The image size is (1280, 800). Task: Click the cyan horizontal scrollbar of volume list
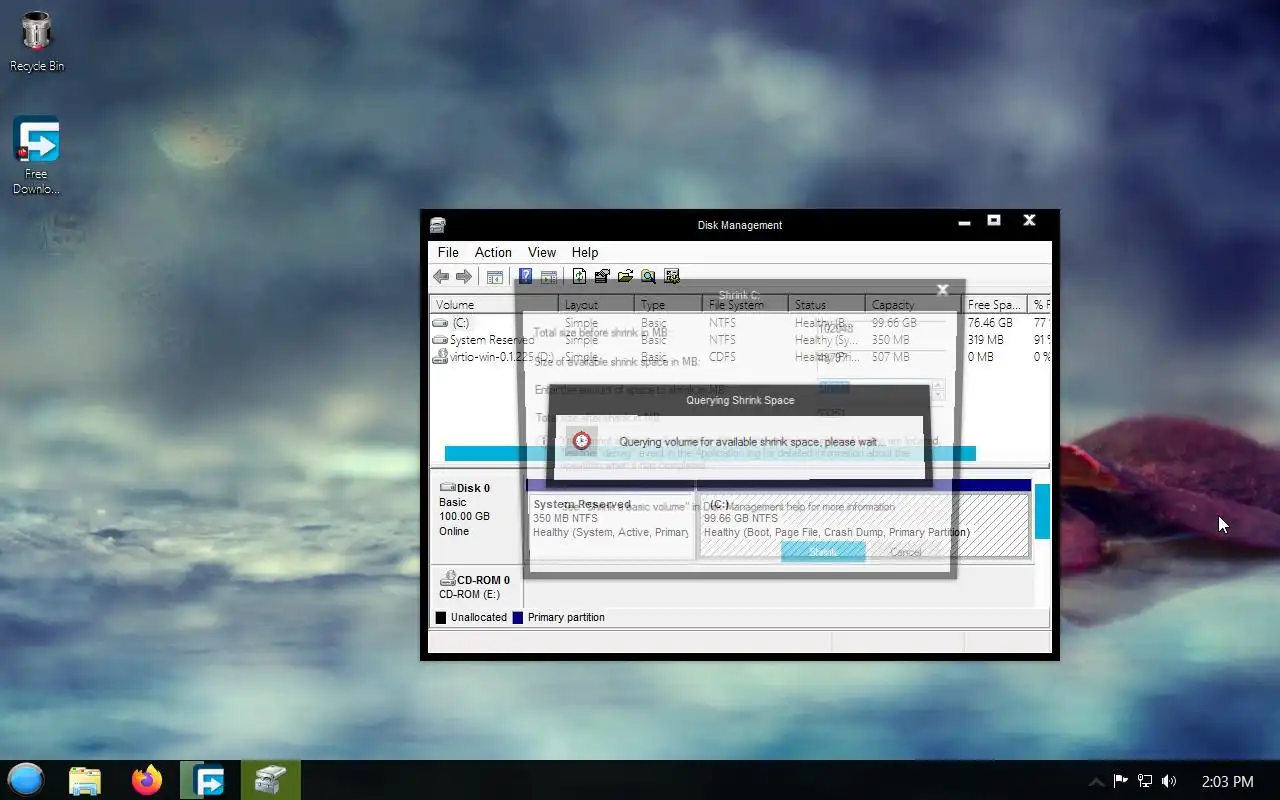pos(710,453)
